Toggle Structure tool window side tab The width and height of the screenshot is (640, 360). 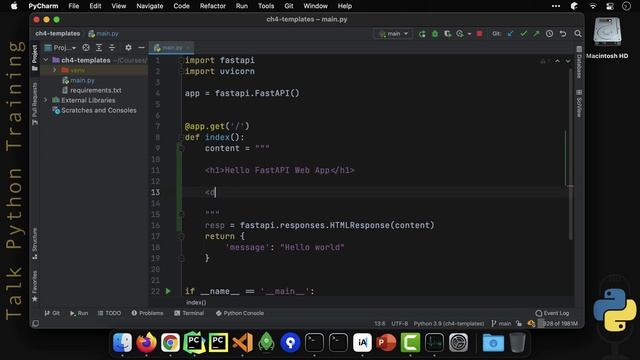coord(35,244)
